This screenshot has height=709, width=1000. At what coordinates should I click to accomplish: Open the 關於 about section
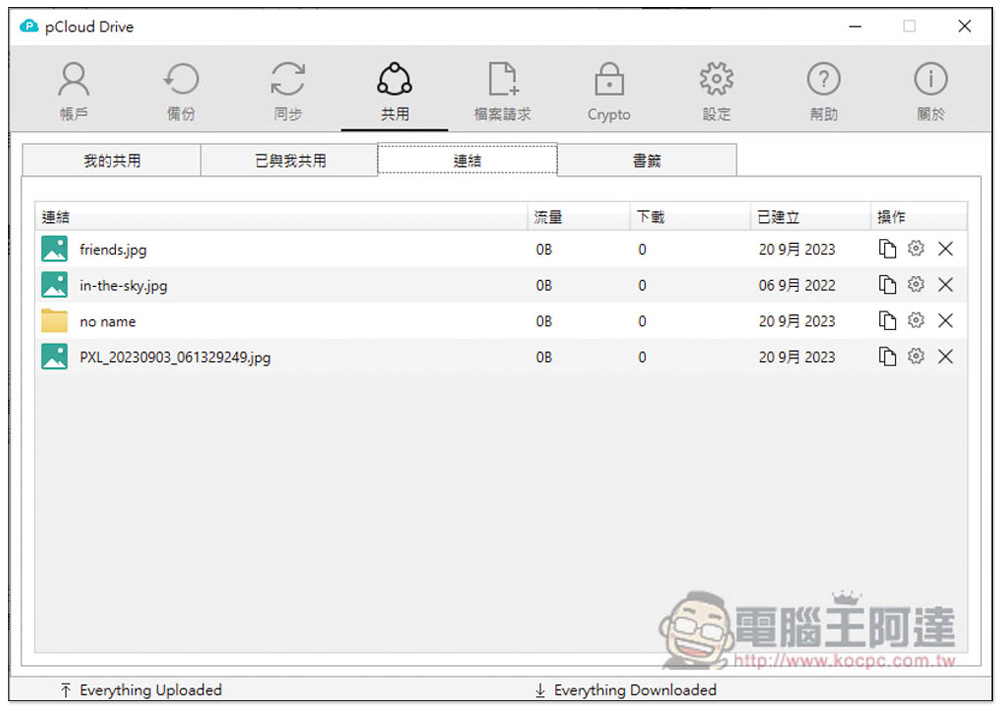[930, 91]
